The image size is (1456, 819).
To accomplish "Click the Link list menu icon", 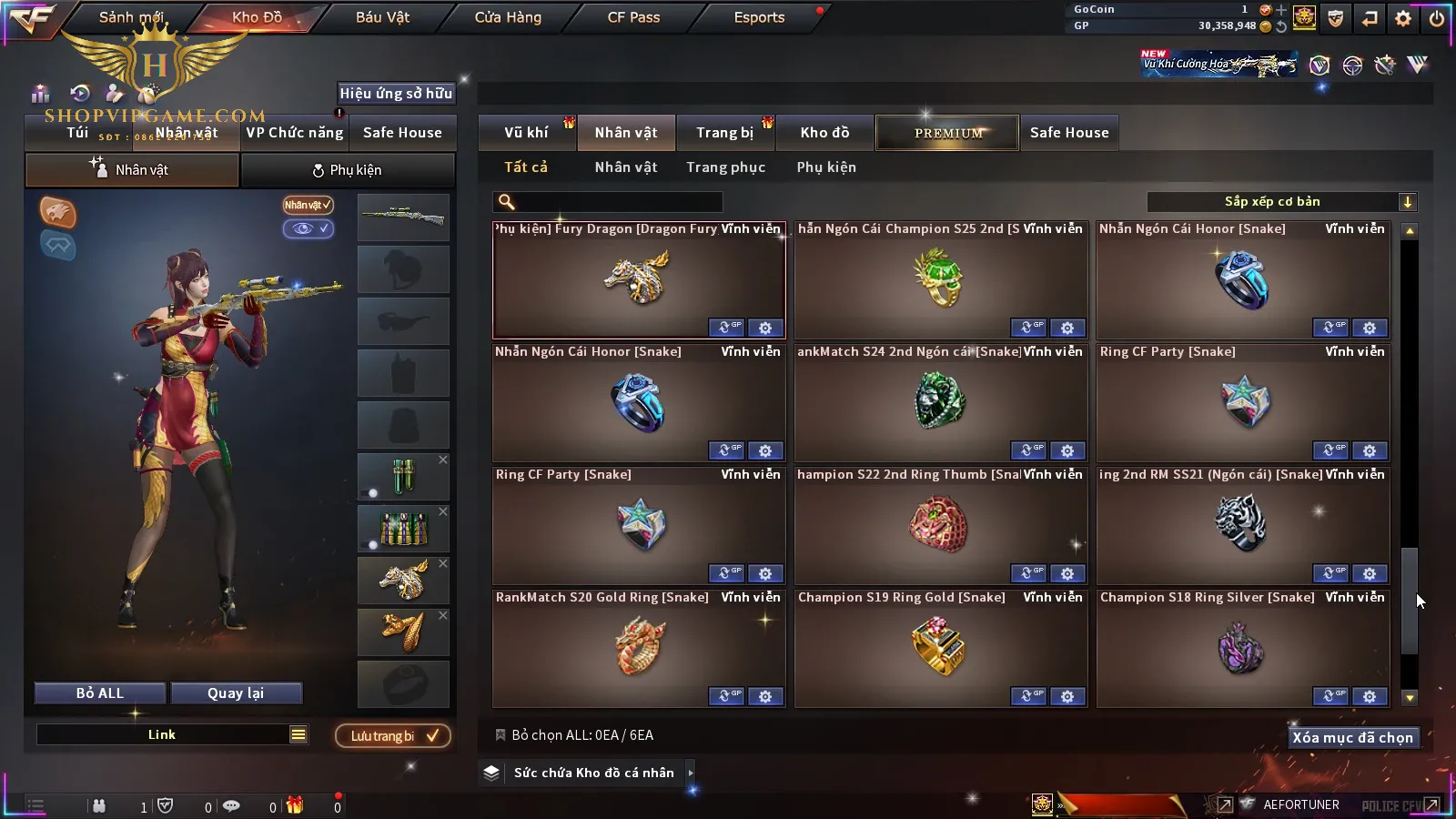I will [298, 734].
